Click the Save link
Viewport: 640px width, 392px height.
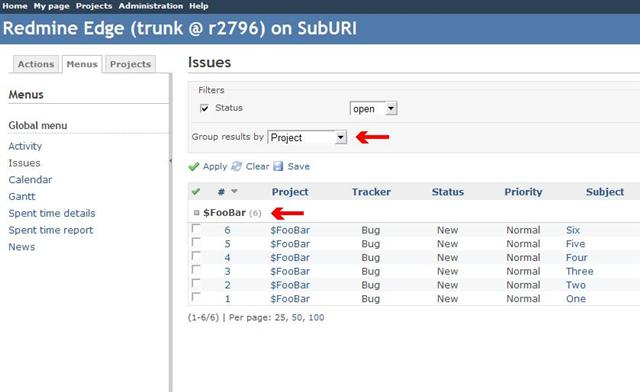tap(298, 166)
